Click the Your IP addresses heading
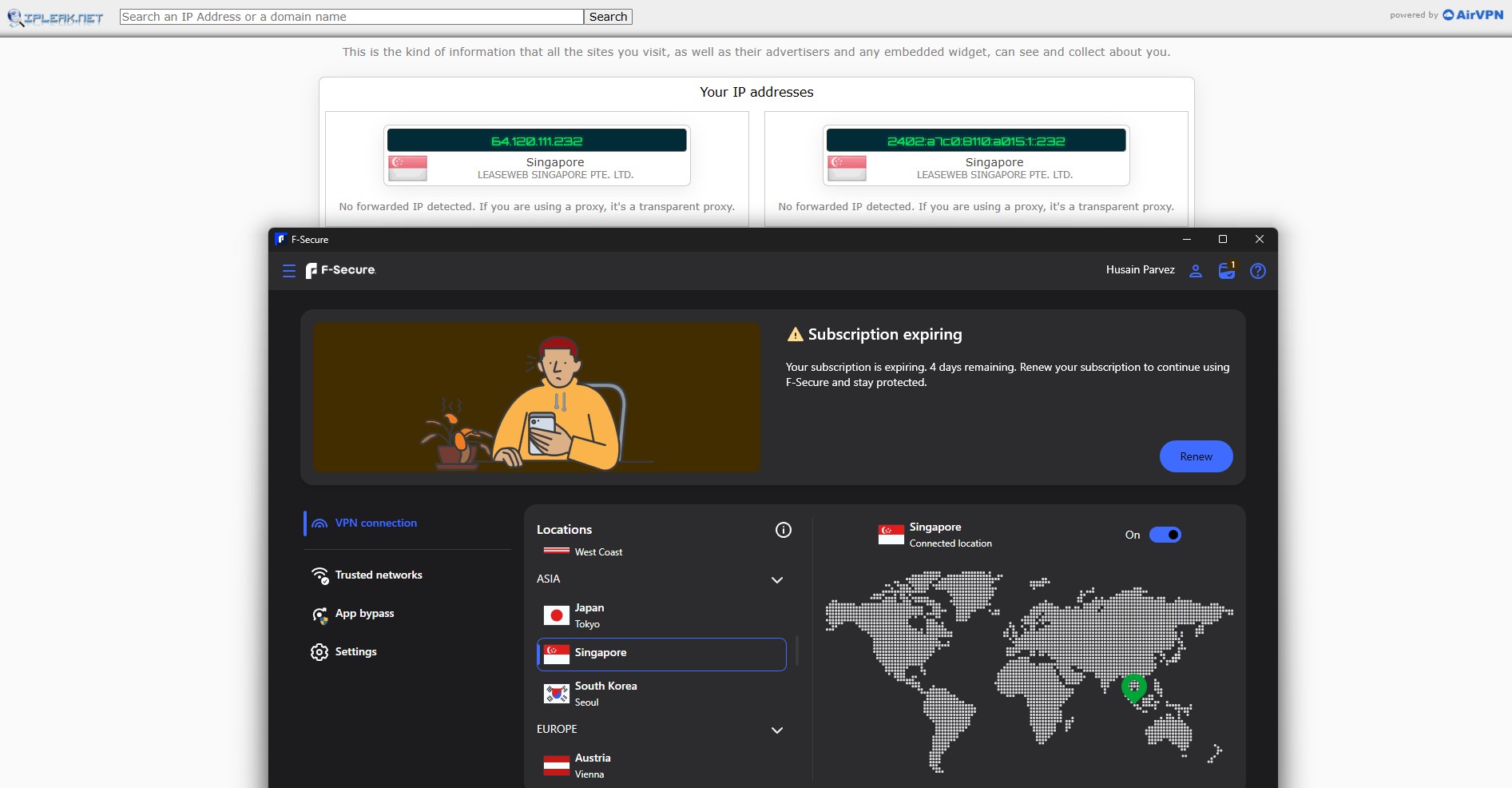 click(756, 92)
